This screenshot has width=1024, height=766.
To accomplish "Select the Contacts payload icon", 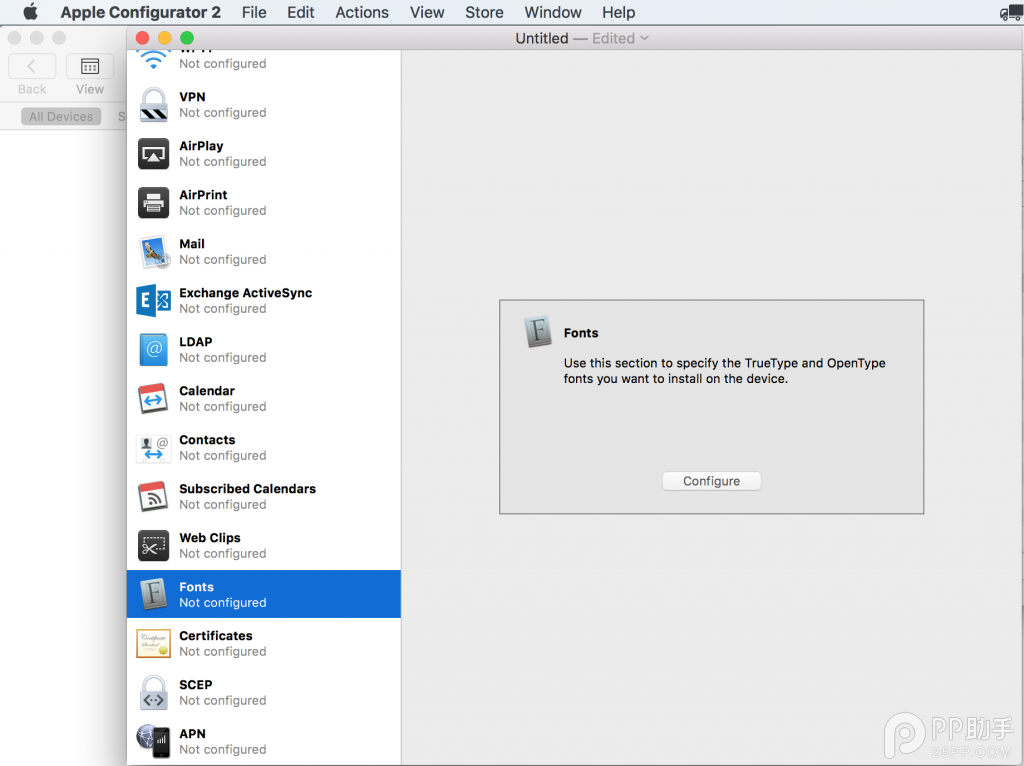I will click(x=153, y=448).
